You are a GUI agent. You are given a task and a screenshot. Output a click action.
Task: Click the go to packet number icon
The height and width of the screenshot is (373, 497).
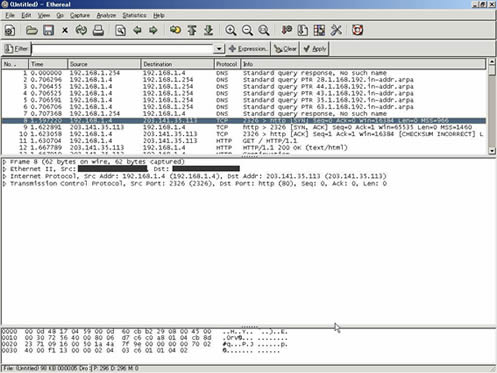pos(175,30)
